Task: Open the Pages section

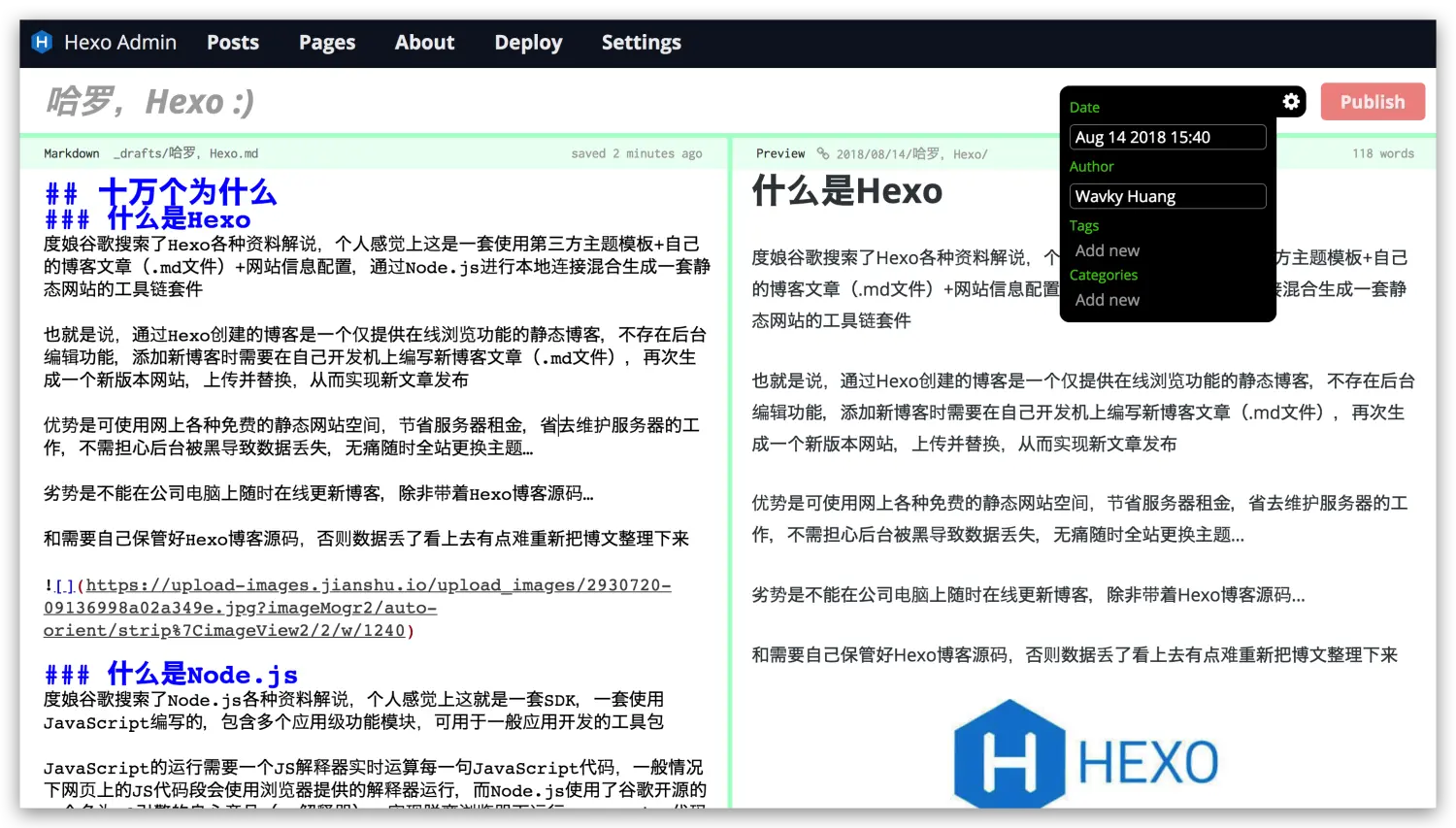Action: point(327,43)
